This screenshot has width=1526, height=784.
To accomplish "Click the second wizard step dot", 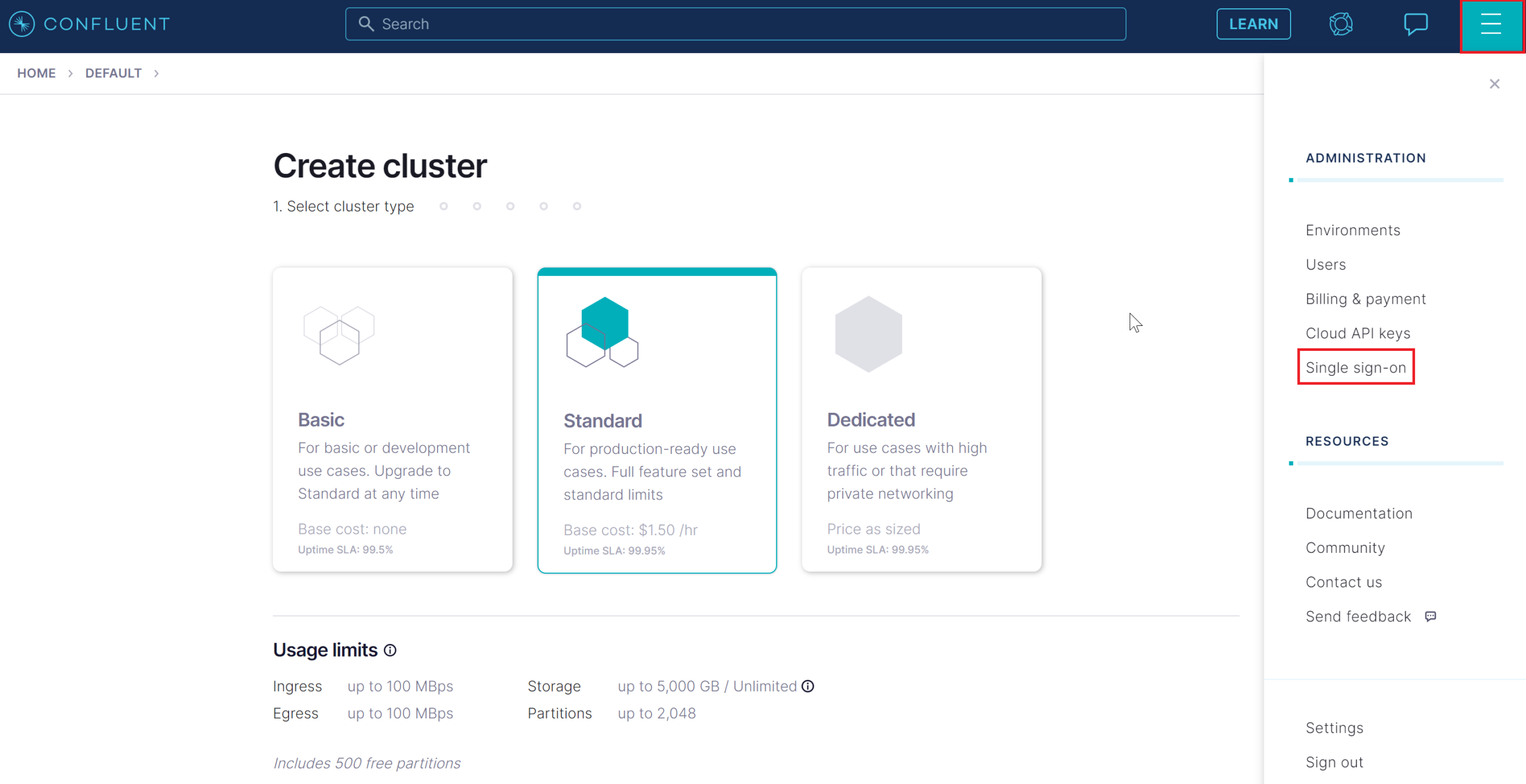I will pyautogui.click(x=477, y=206).
